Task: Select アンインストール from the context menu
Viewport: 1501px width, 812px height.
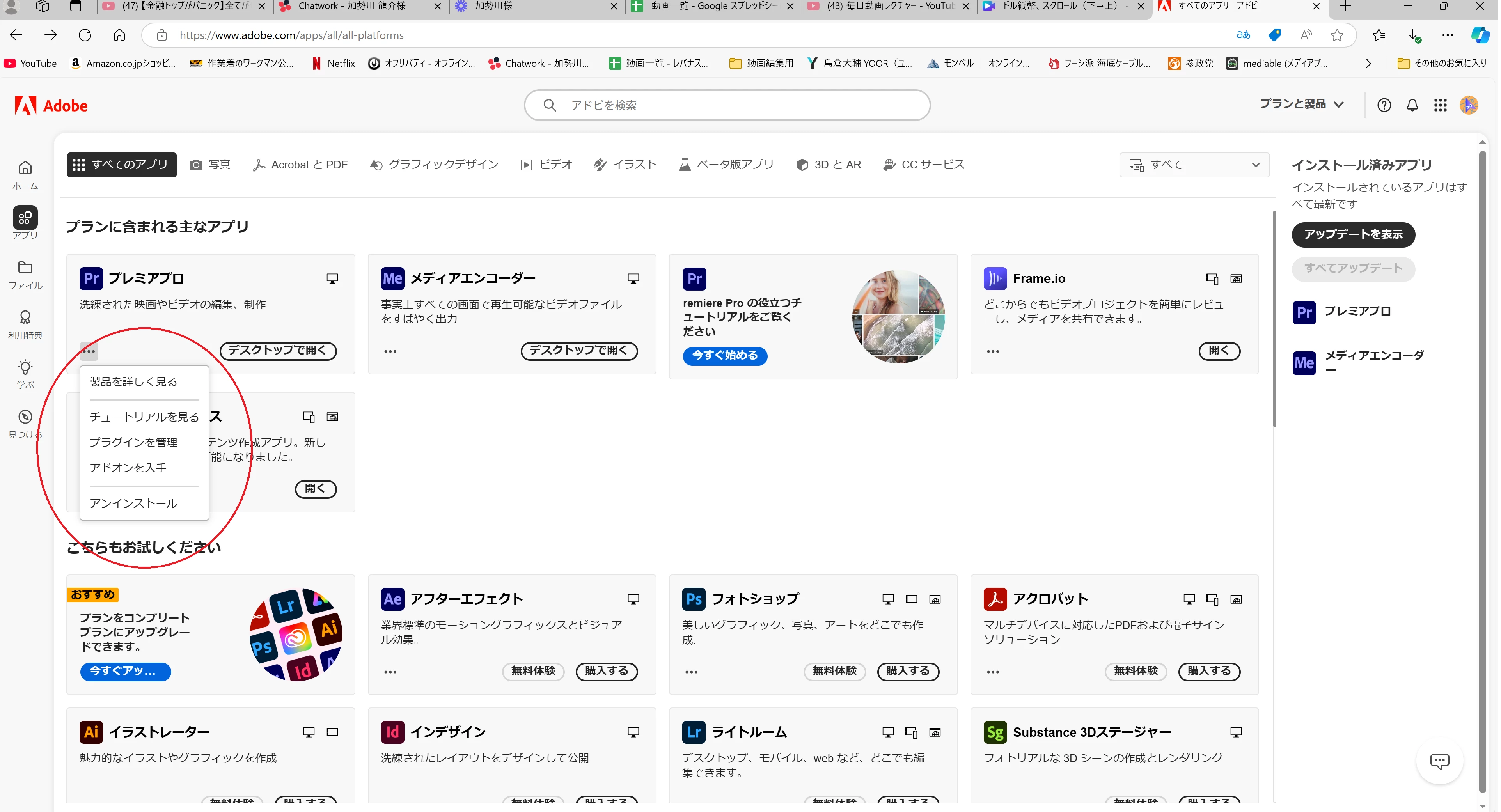Action: (133, 503)
